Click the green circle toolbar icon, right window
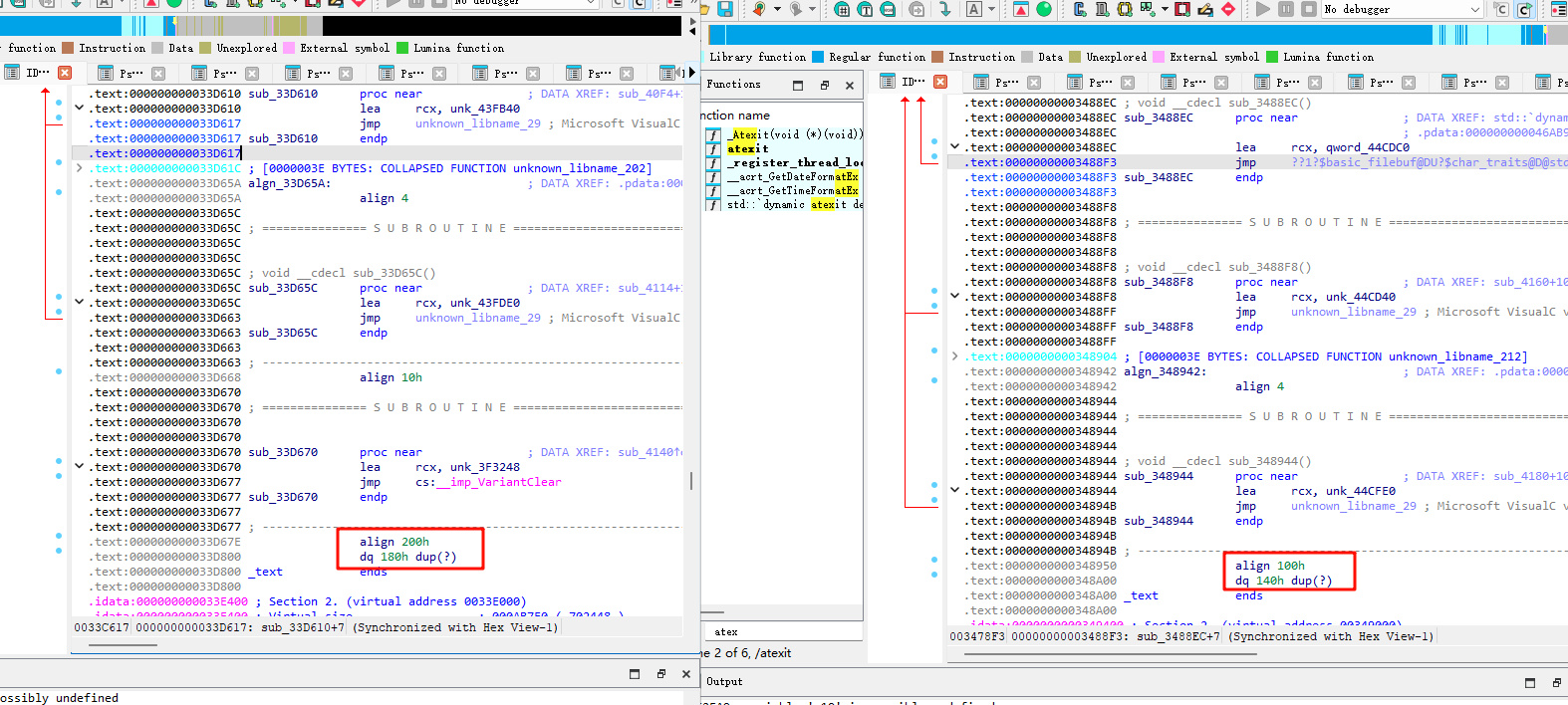 pyautogui.click(x=1044, y=9)
